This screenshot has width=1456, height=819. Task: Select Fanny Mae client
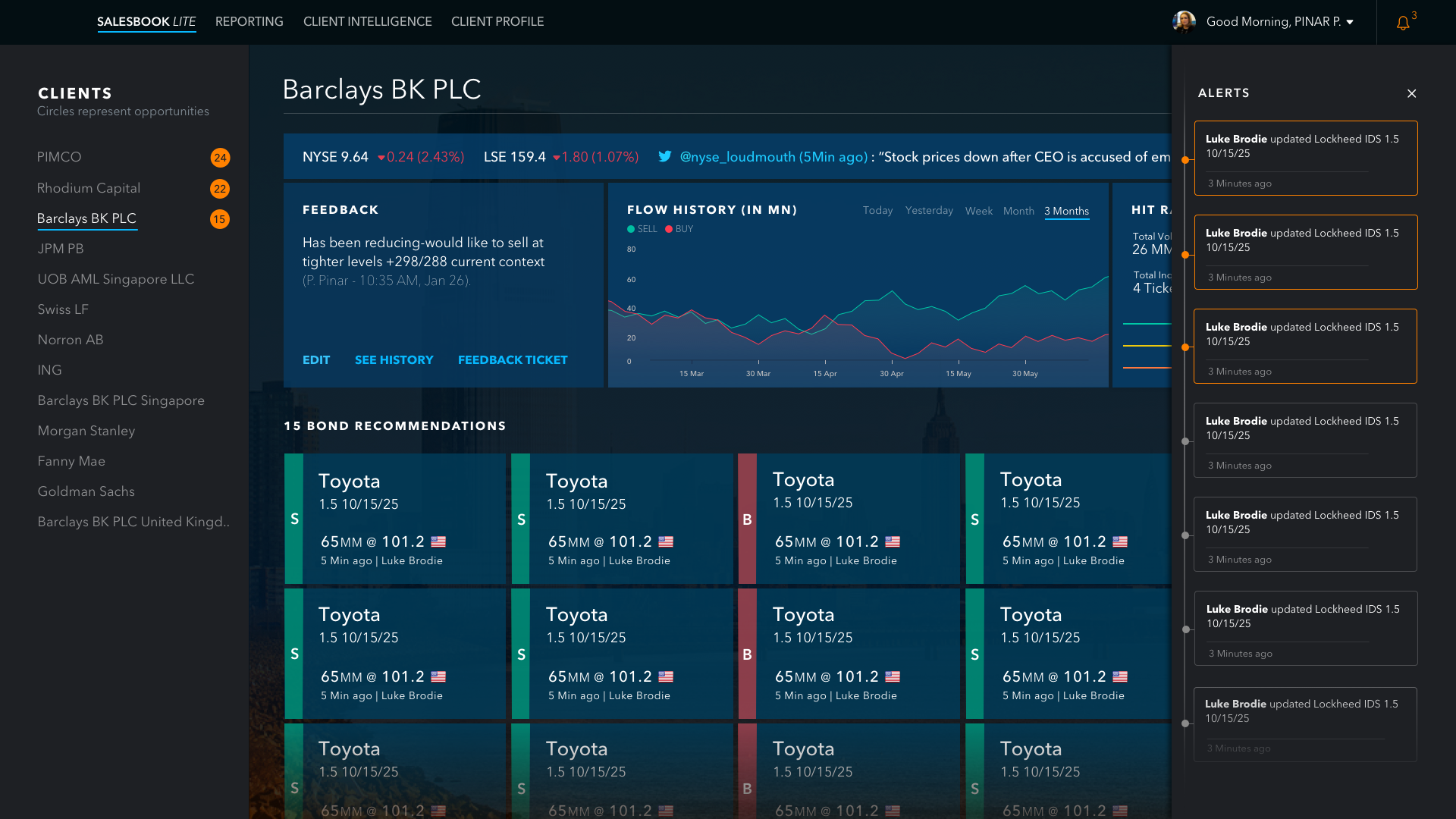72,461
